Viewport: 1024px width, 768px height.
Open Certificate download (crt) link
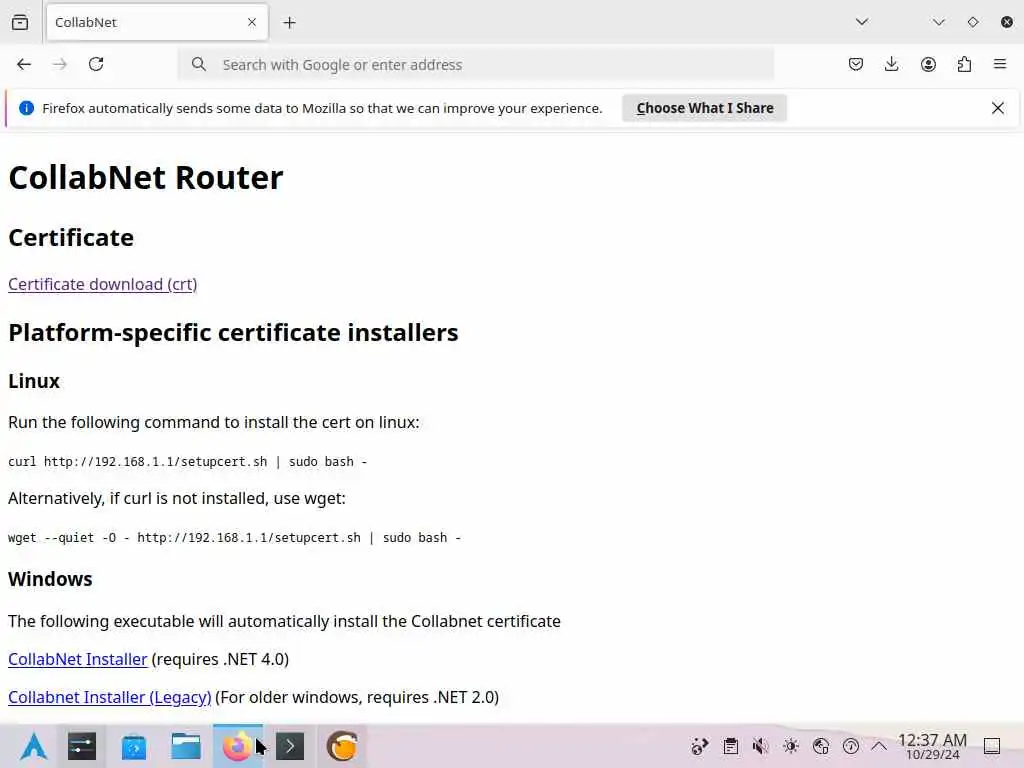[103, 284]
